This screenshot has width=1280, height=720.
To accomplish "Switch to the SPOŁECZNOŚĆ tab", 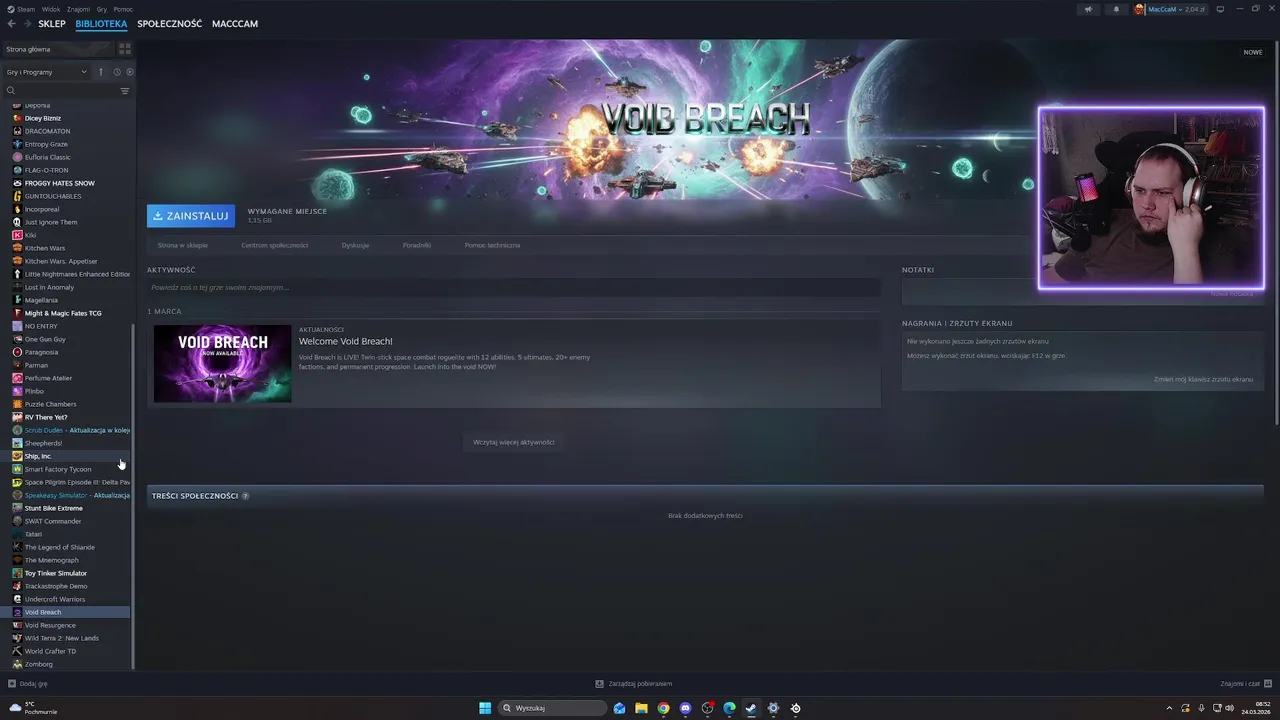I will coord(169,23).
